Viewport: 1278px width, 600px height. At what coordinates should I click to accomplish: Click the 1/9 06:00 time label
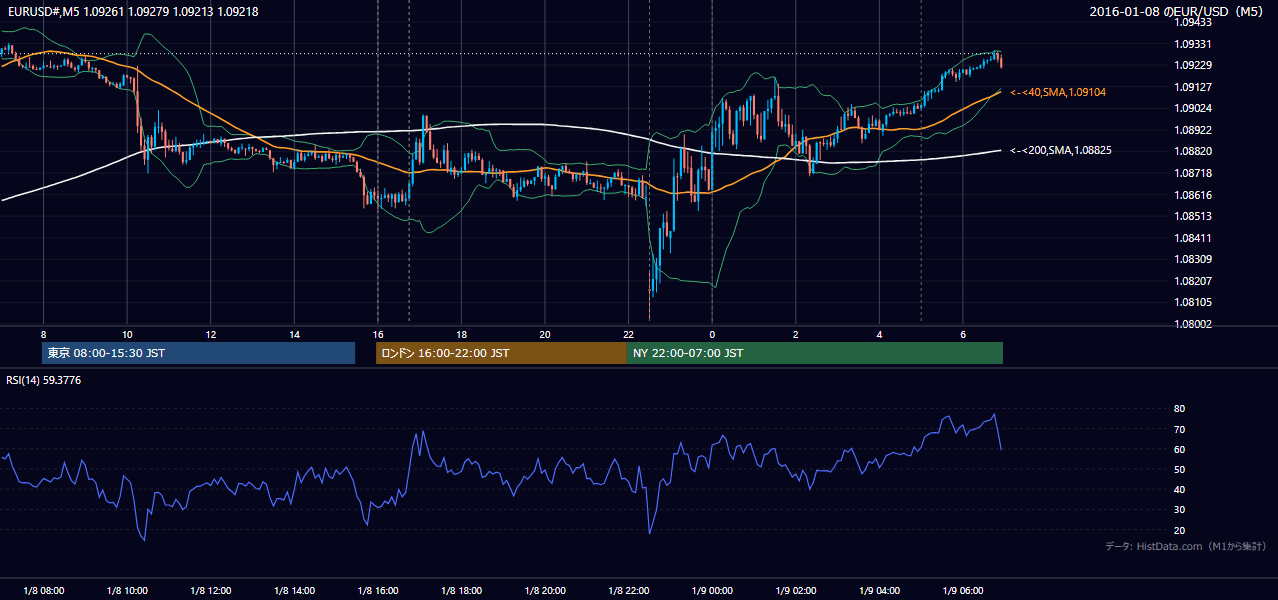pos(963,591)
